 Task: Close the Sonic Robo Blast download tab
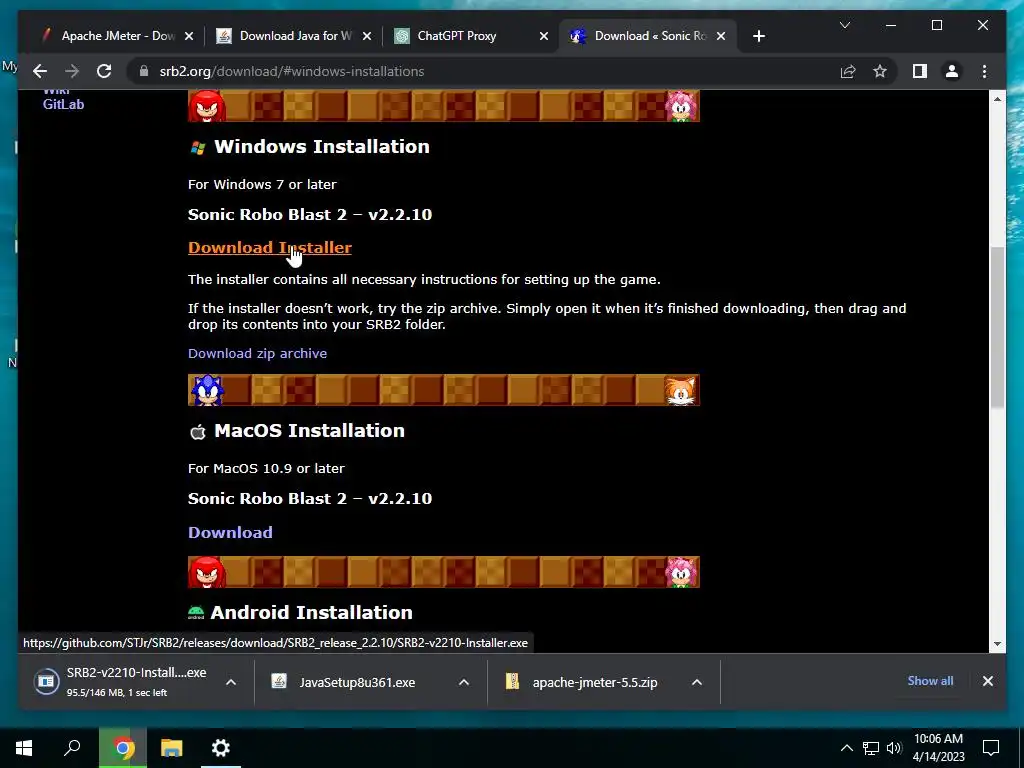(x=721, y=36)
